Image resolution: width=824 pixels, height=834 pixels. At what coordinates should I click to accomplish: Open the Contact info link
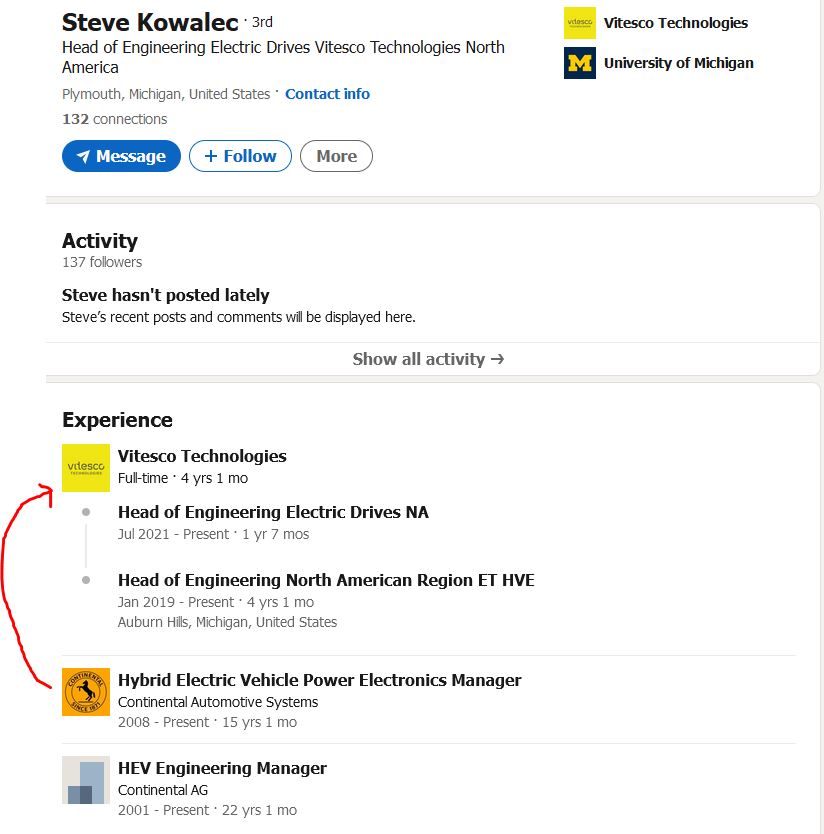click(x=327, y=94)
